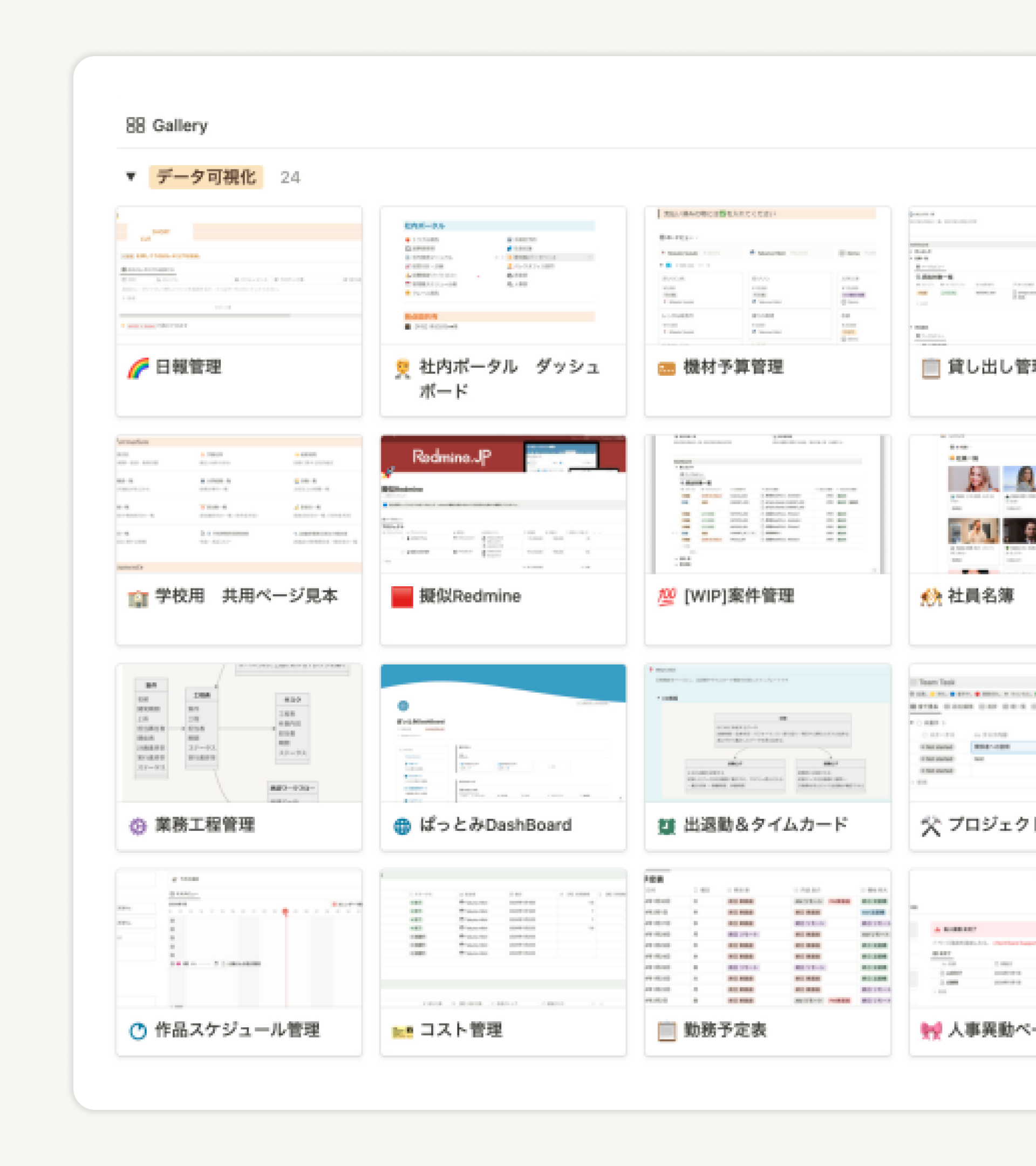The width and height of the screenshot is (1036, 1166).
Task: Click the green 出退勤&タイムカード icon
Action: tap(666, 825)
